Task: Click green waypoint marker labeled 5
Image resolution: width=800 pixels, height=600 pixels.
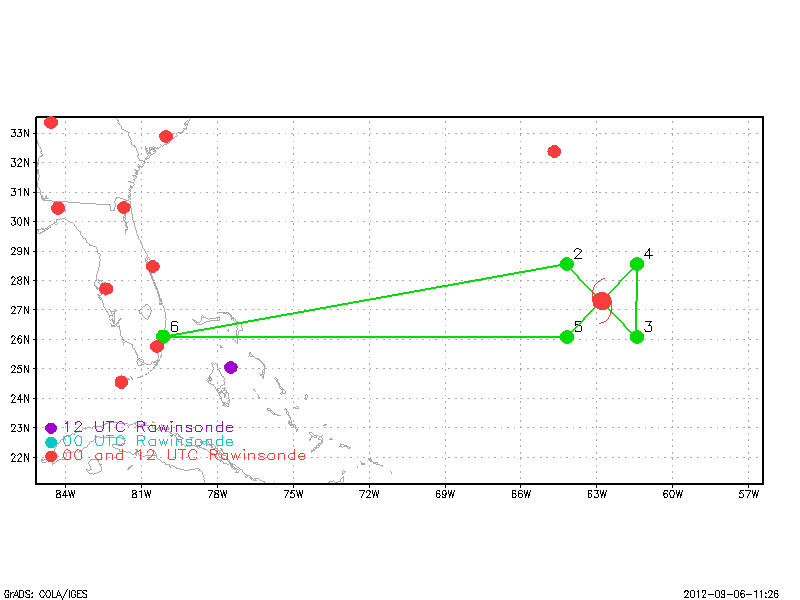Action: pos(566,337)
